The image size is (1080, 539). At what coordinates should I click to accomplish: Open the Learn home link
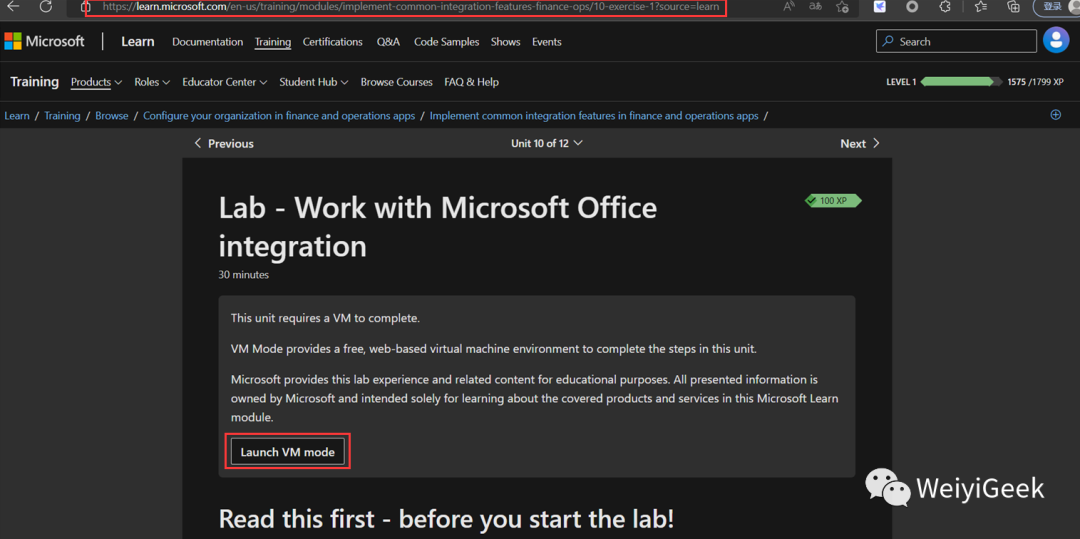click(x=138, y=41)
